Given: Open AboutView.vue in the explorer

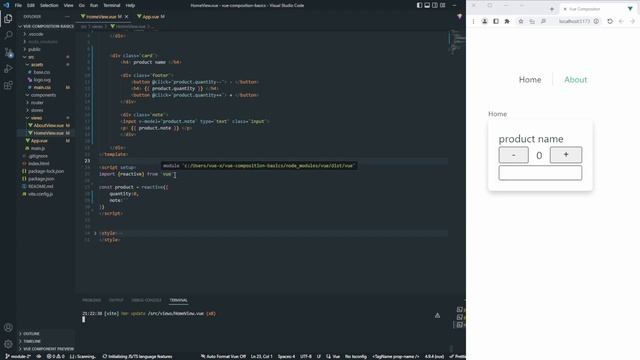Looking at the screenshot, I should pos(48,125).
